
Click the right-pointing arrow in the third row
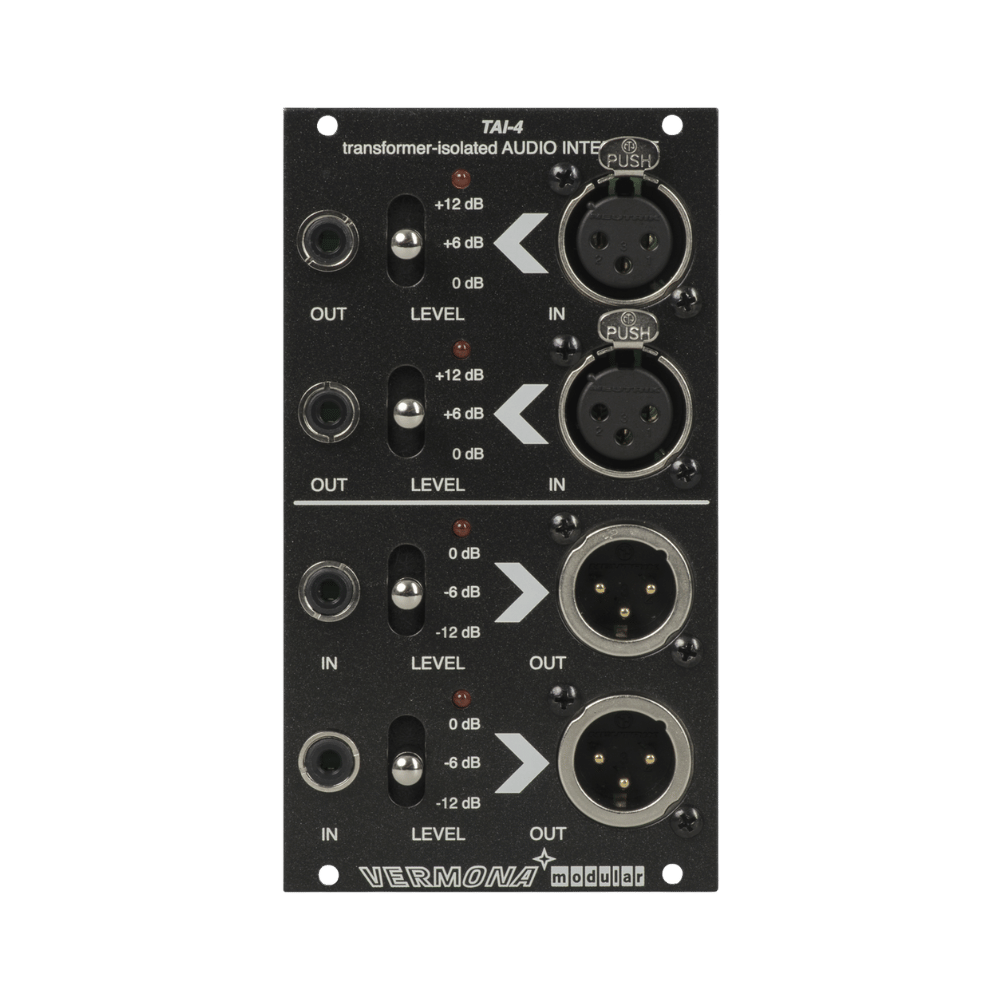click(x=522, y=592)
